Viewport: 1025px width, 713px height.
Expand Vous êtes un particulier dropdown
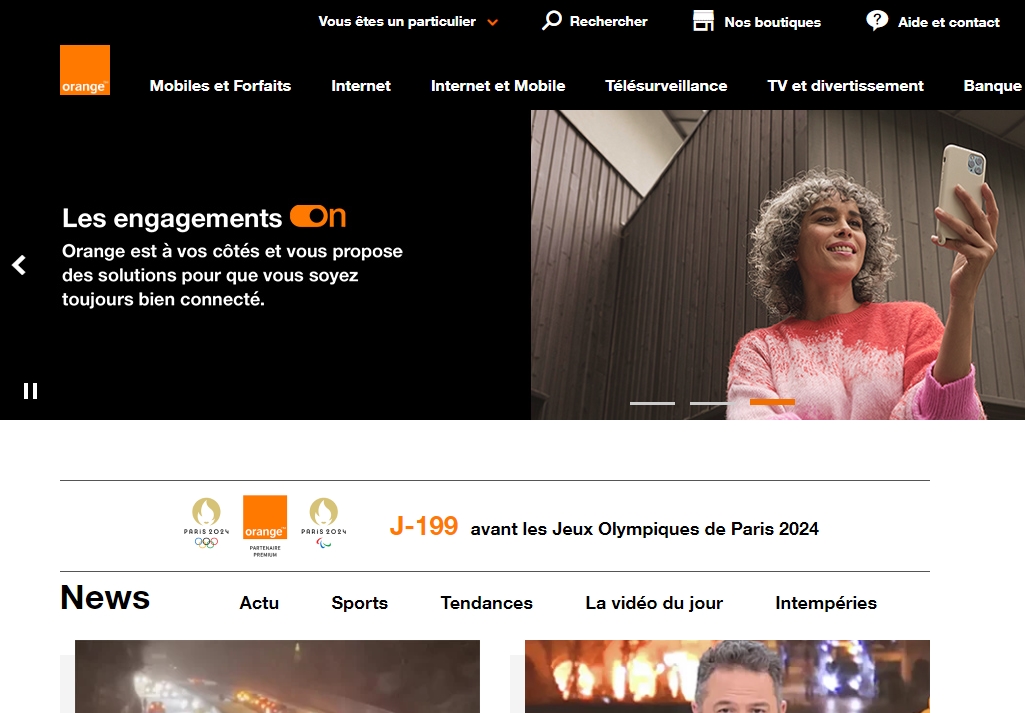point(408,22)
